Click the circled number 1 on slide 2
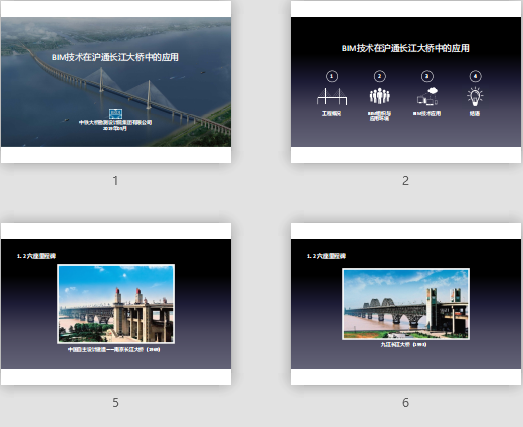 [332, 76]
